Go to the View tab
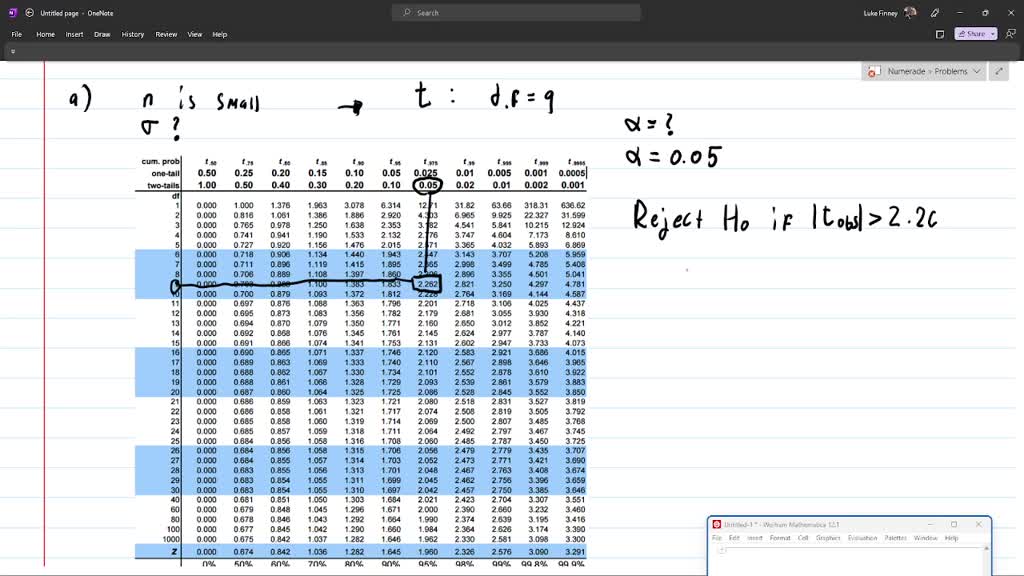Screen dimensions: 1024x576 click(x=195, y=34)
